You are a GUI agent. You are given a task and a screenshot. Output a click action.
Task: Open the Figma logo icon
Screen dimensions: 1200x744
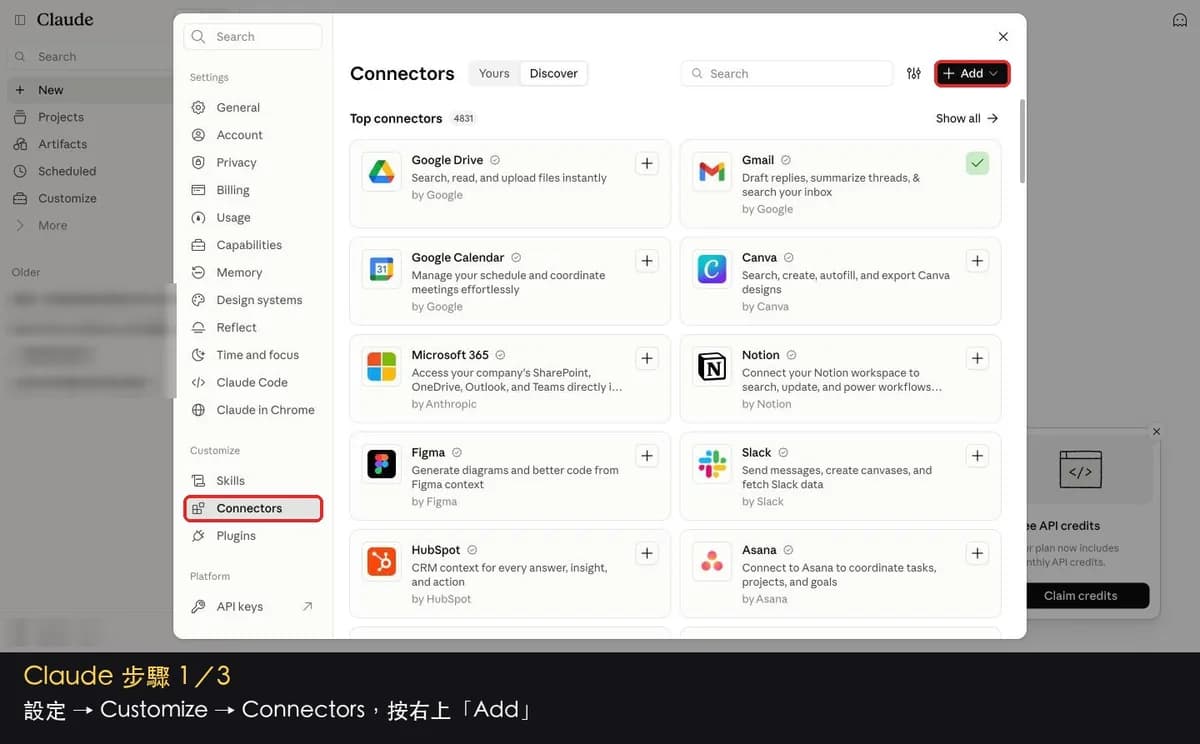click(381, 464)
